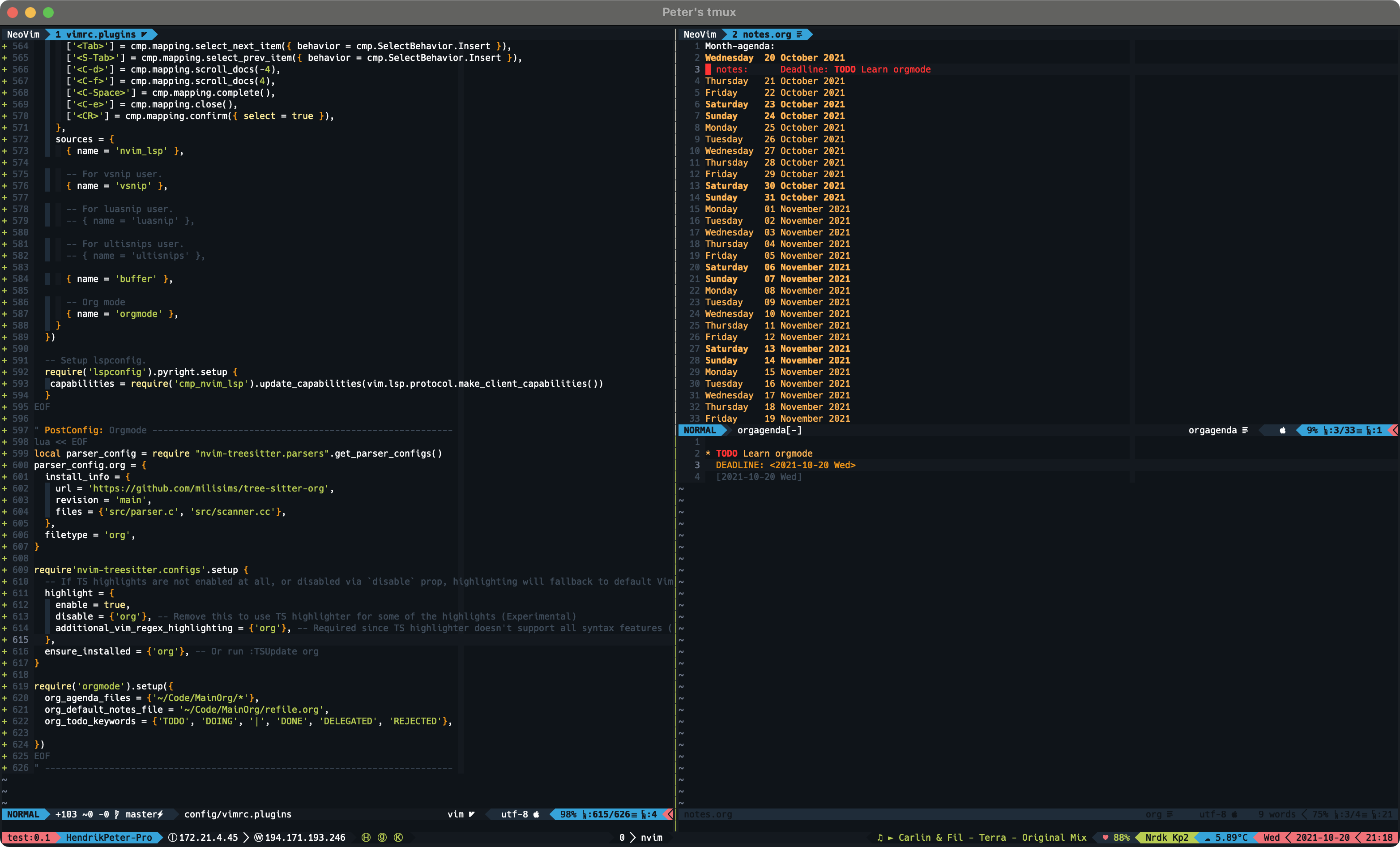The height and width of the screenshot is (847, 1400).
Task: Click the Apple icon next to utf-8 in left statusline
Action: coord(536,814)
